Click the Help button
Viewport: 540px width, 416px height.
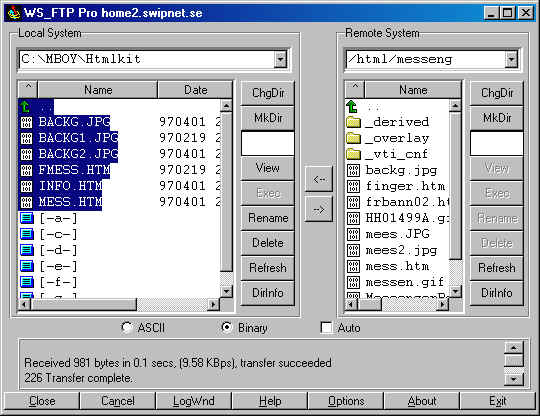[270, 401]
